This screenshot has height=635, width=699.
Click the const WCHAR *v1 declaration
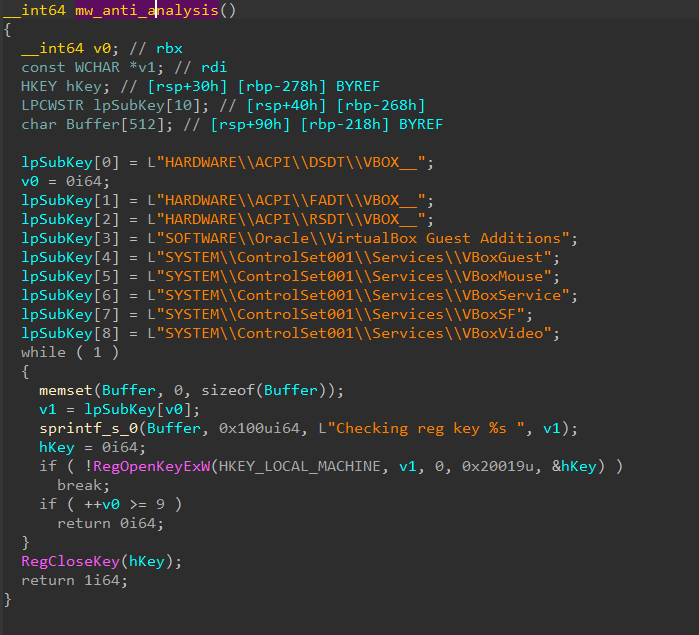(93, 67)
